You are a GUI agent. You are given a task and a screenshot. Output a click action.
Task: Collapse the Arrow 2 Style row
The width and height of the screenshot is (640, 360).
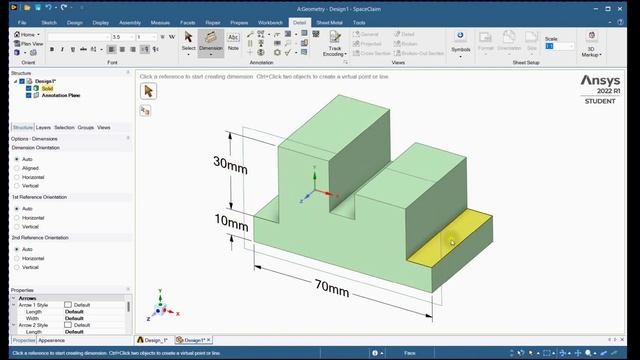point(13,325)
